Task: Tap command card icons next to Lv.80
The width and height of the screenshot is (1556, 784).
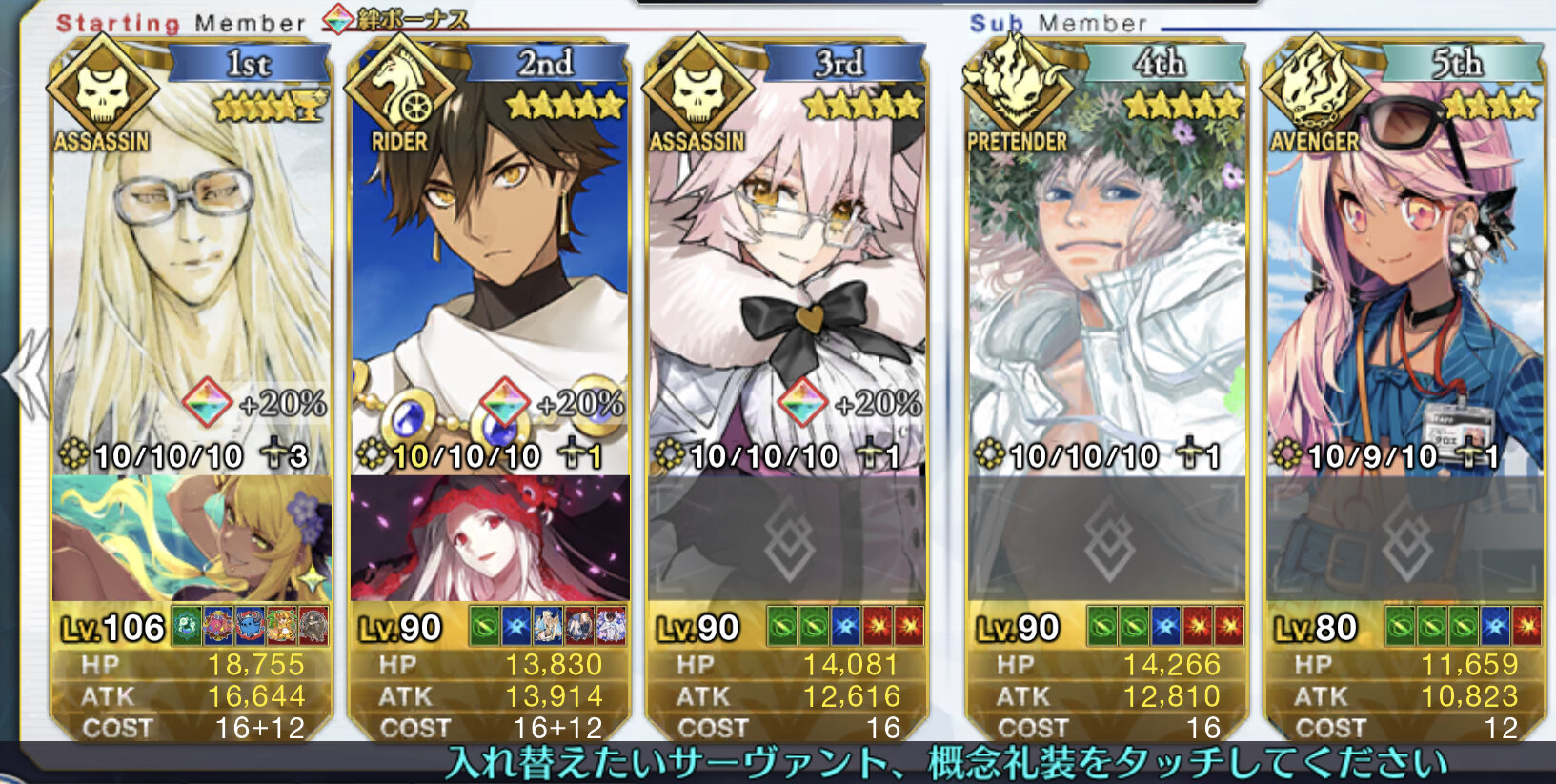Action: click(1463, 626)
